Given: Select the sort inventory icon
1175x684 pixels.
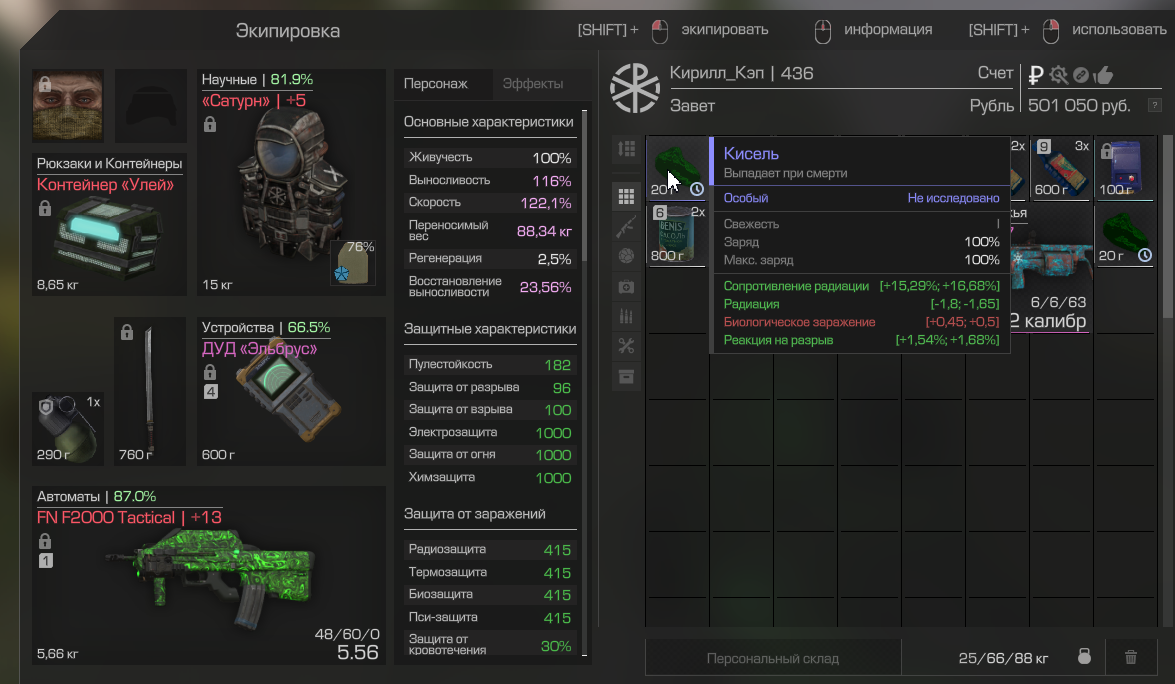Looking at the screenshot, I should (x=626, y=149).
